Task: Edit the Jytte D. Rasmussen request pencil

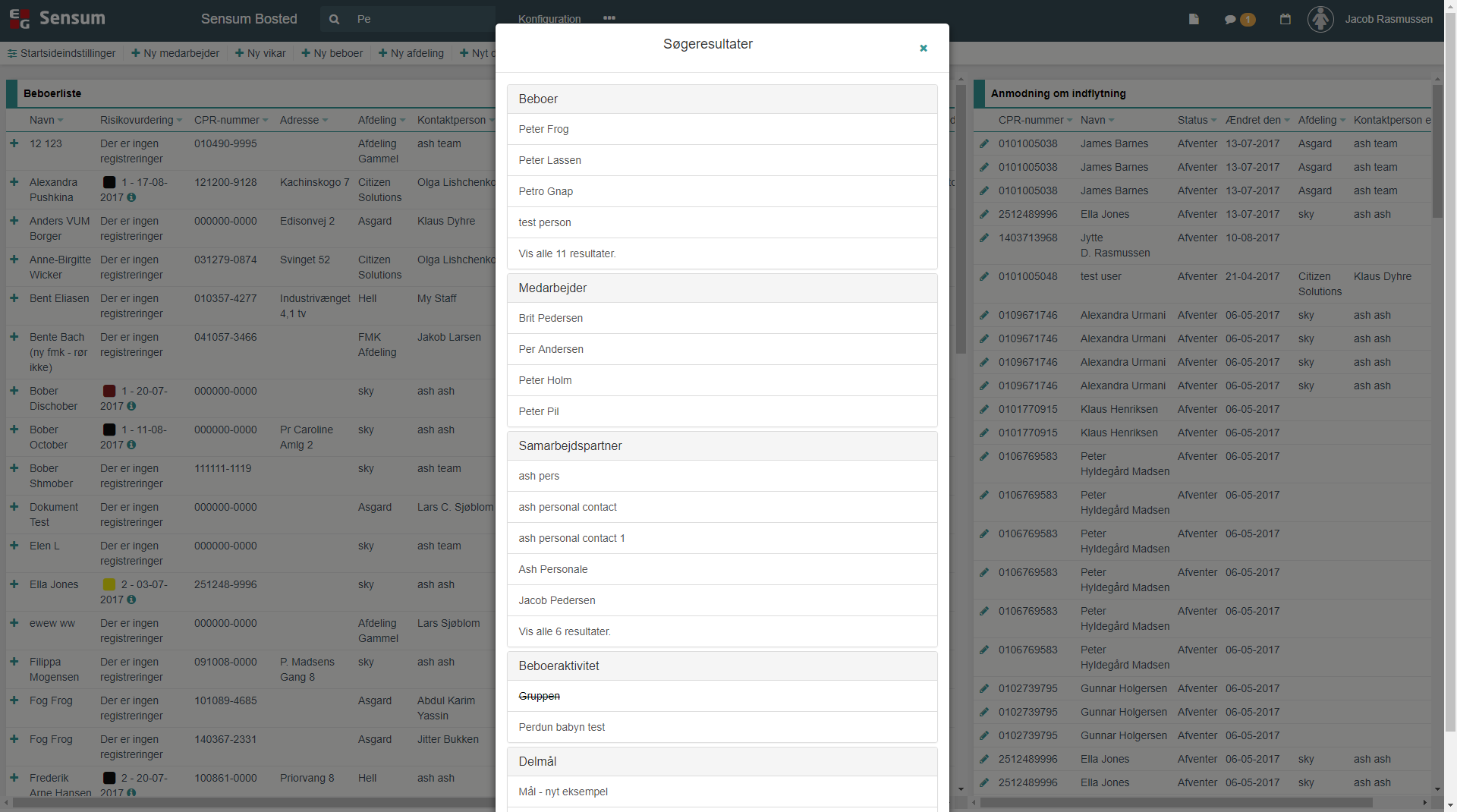Action: pyautogui.click(x=984, y=238)
